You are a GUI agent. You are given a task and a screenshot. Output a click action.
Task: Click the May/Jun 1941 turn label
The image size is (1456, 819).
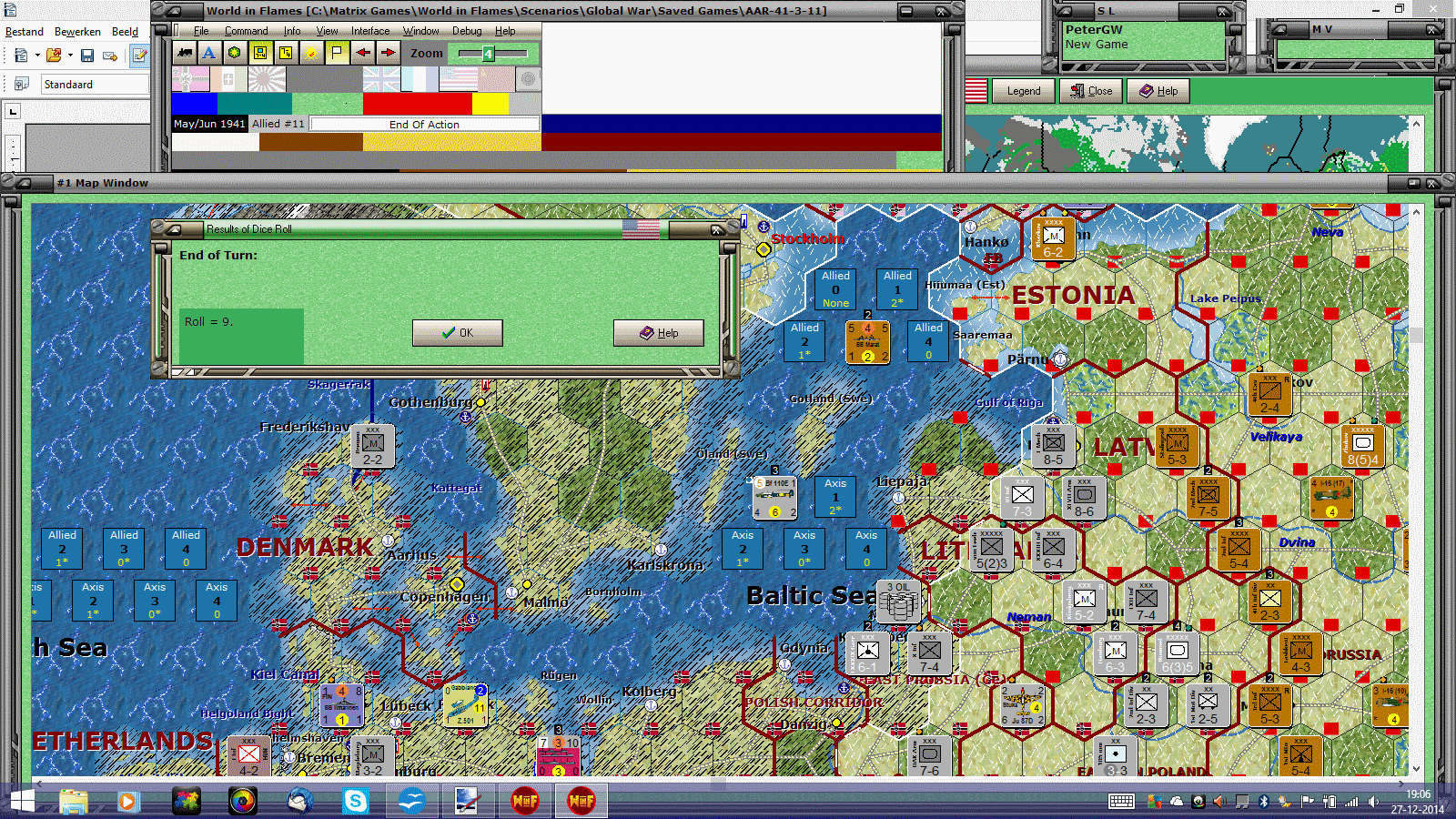tap(209, 124)
